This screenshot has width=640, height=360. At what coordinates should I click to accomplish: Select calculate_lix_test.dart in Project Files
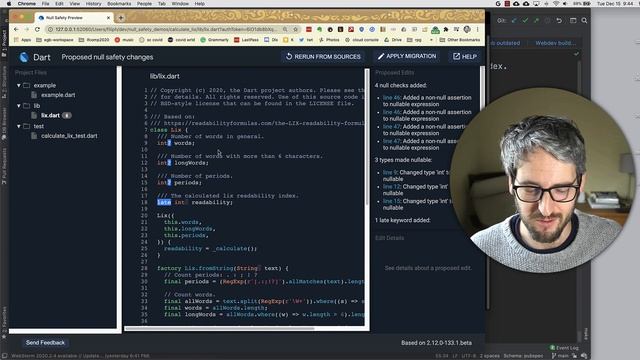(69, 136)
